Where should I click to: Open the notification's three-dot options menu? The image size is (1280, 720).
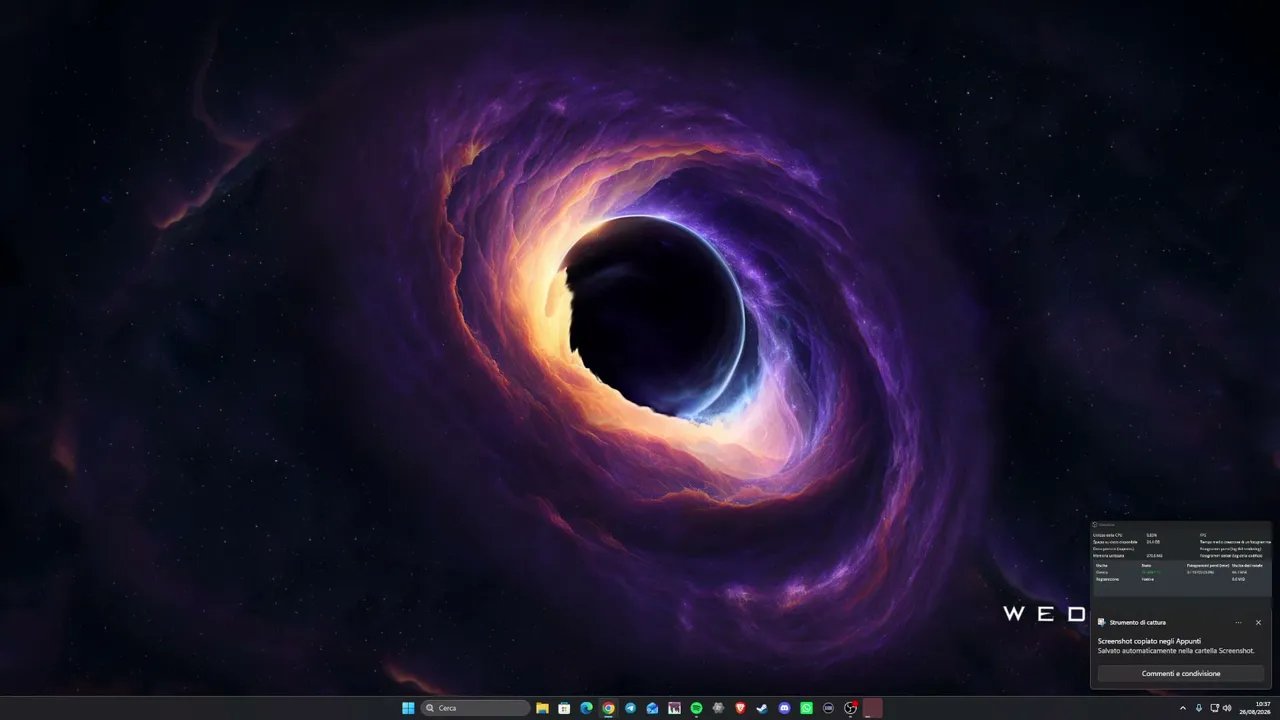1238,622
